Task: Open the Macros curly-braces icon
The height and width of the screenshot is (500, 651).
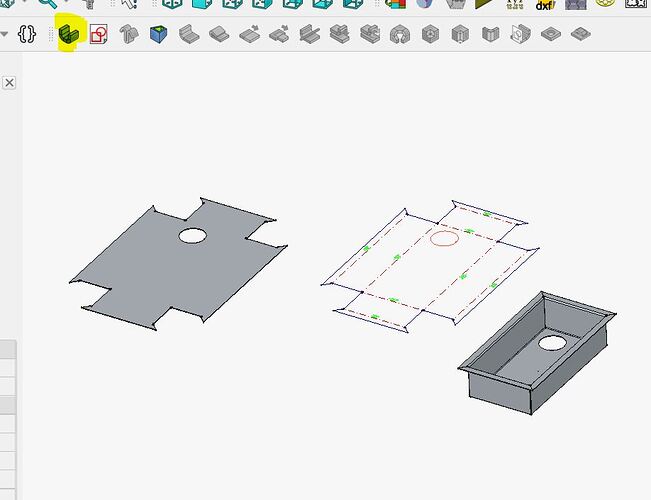Action: [27, 34]
